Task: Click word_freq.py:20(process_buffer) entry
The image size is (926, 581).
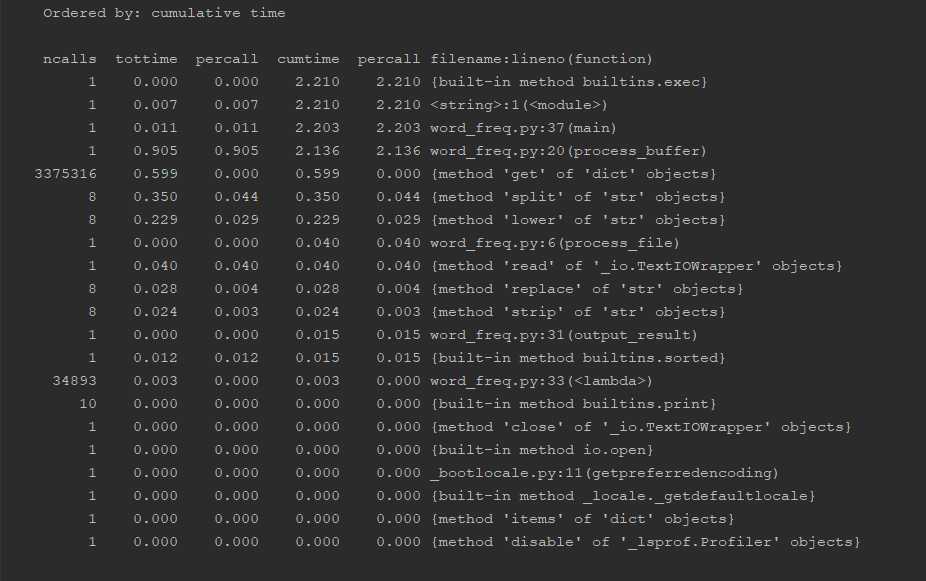Action: (x=568, y=151)
